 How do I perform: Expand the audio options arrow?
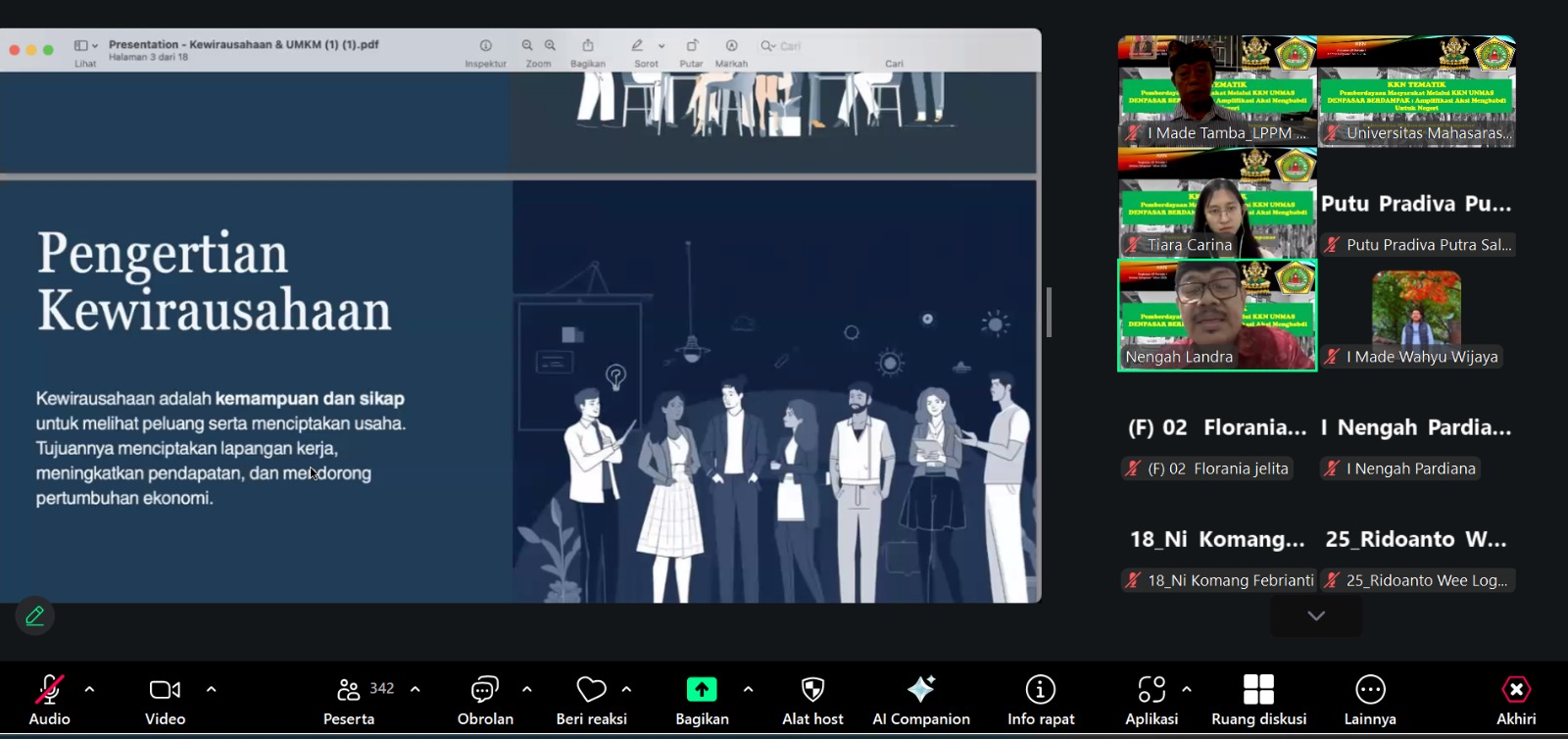click(x=90, y=690)
